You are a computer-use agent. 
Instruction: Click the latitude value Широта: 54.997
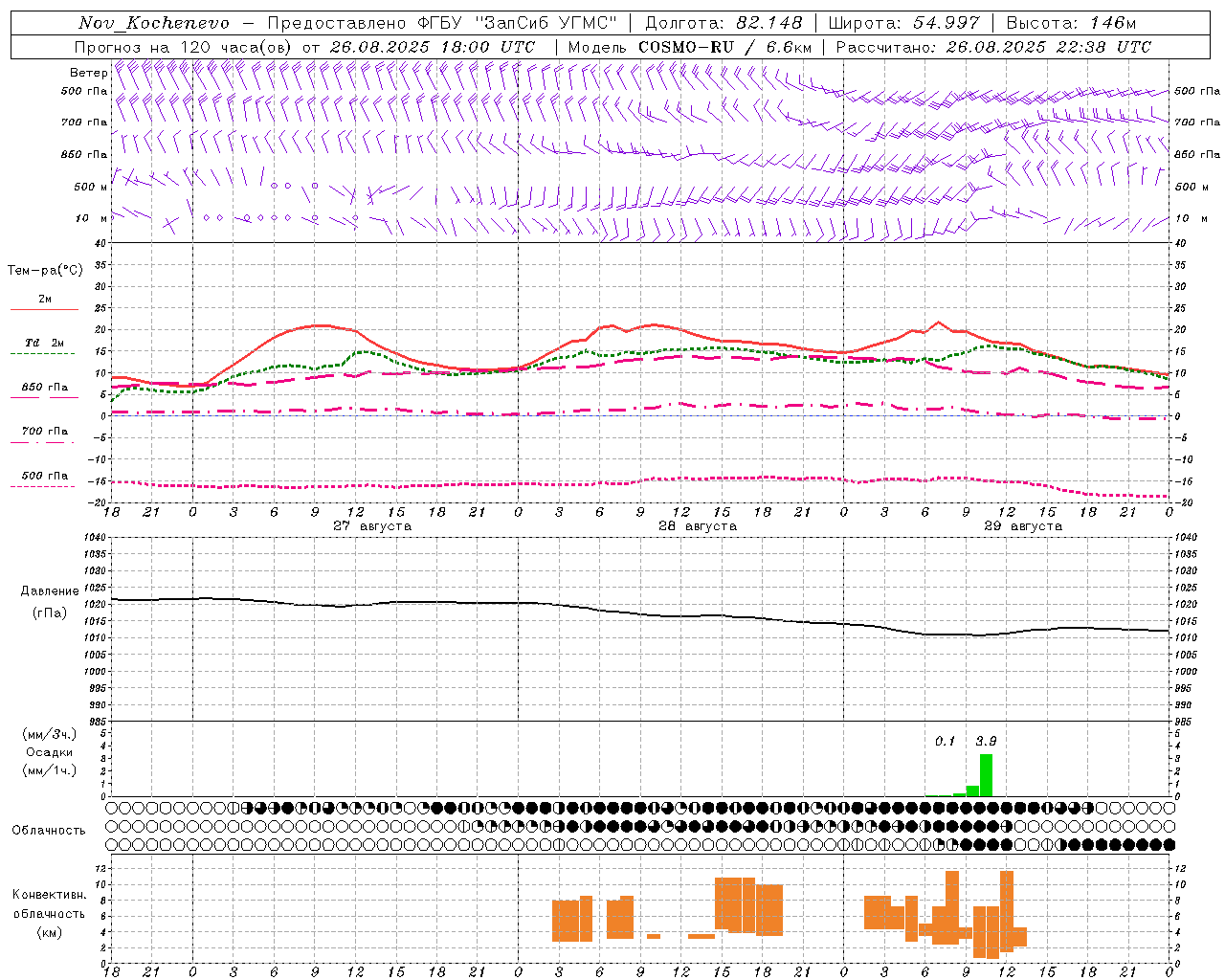pyautogui.click(x=903, y=23)
